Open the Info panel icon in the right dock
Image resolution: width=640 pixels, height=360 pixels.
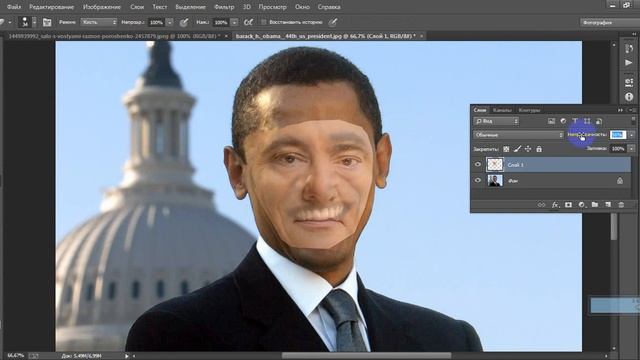click(x=629, y=97)
